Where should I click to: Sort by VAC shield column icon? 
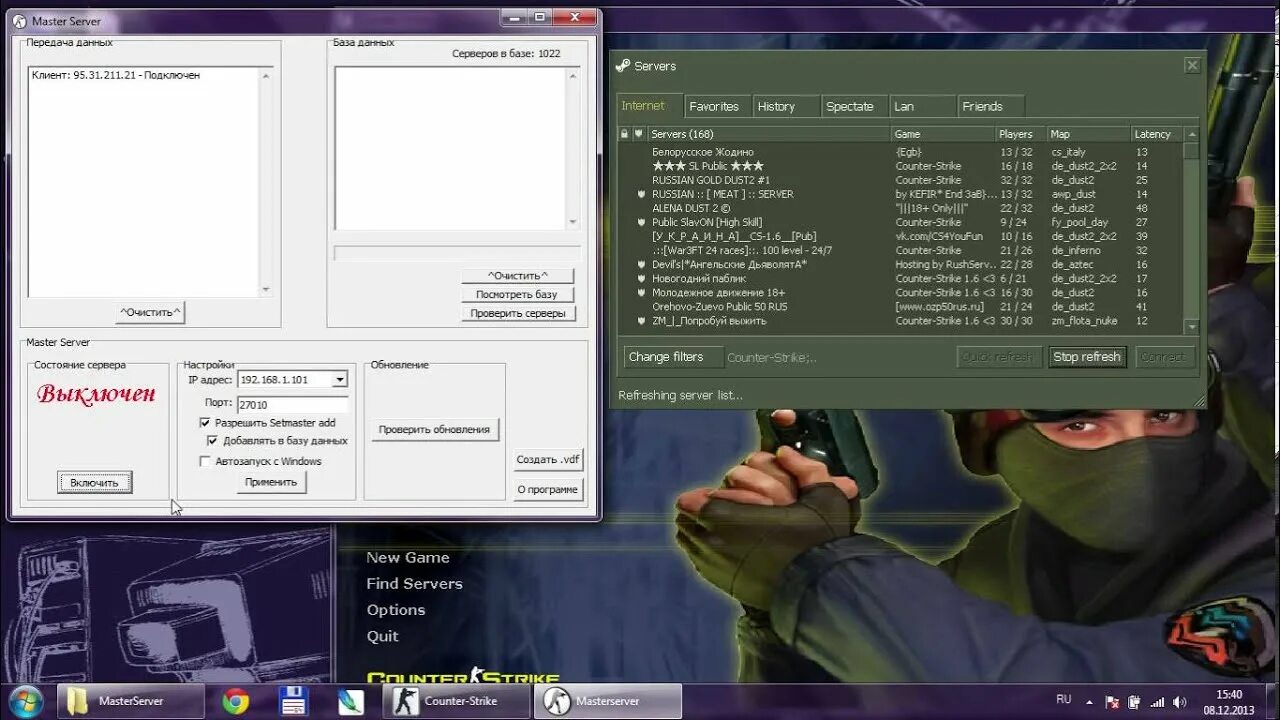pos(638,134)
